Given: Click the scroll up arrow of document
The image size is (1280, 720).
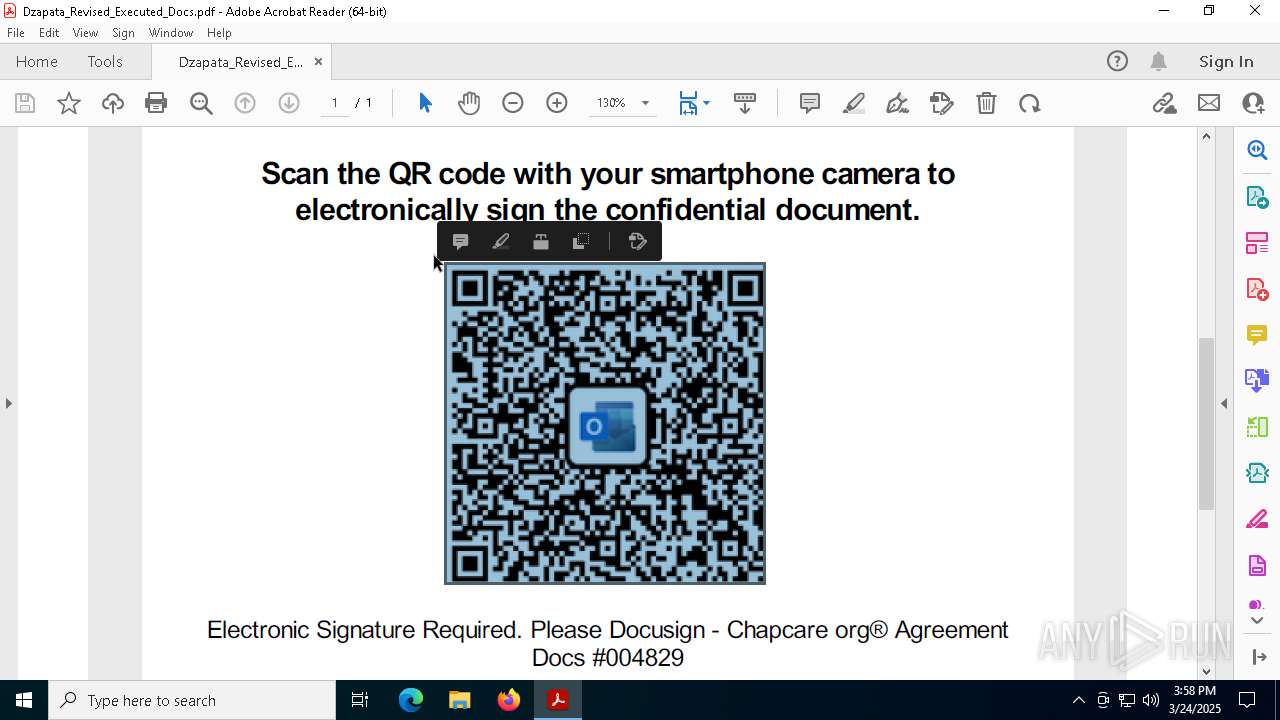Looking at the screenshot, I should [1206, 136].
